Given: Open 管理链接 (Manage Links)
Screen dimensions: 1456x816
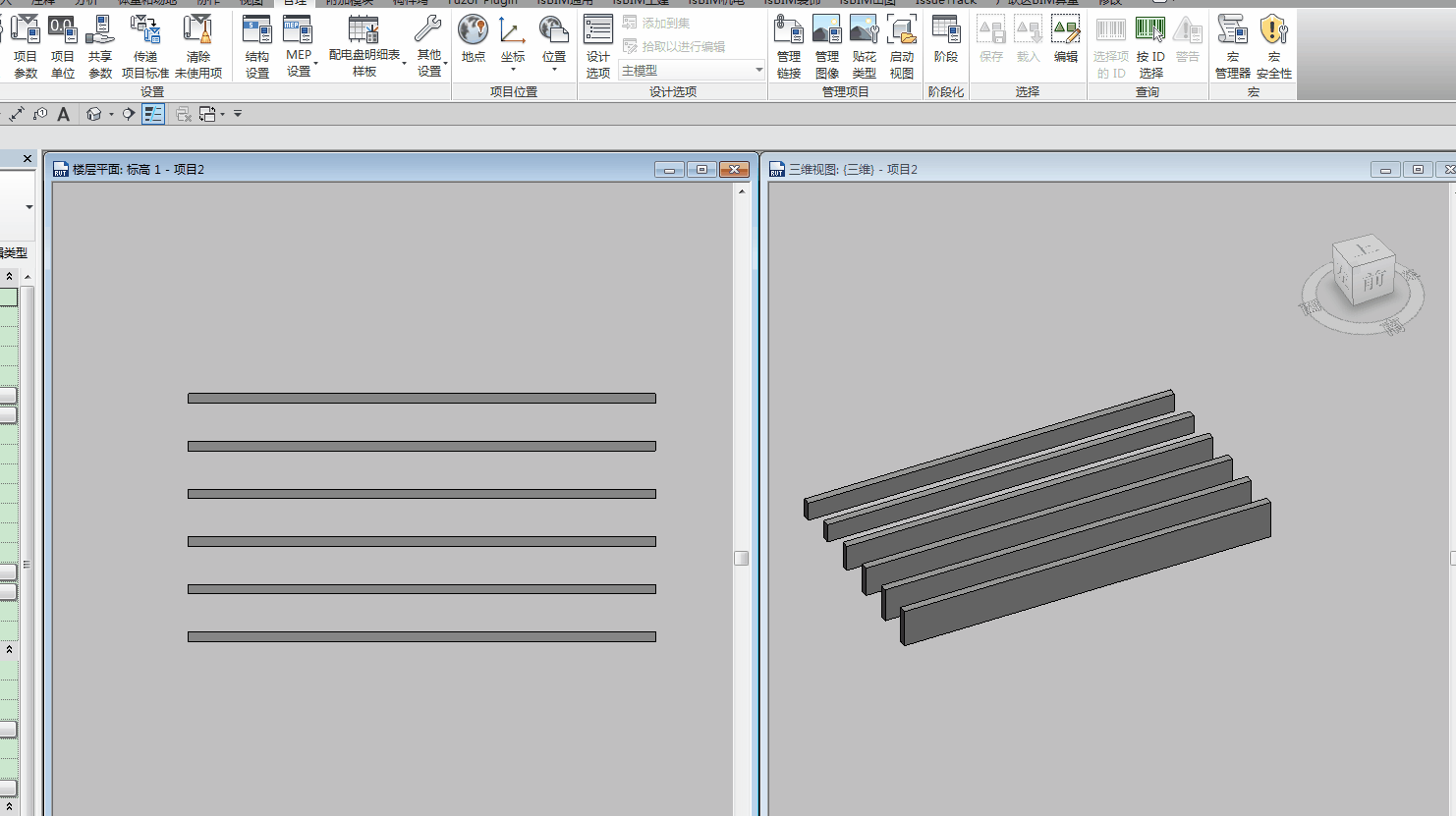Looking at the screenshot, I should coord(789,46).
